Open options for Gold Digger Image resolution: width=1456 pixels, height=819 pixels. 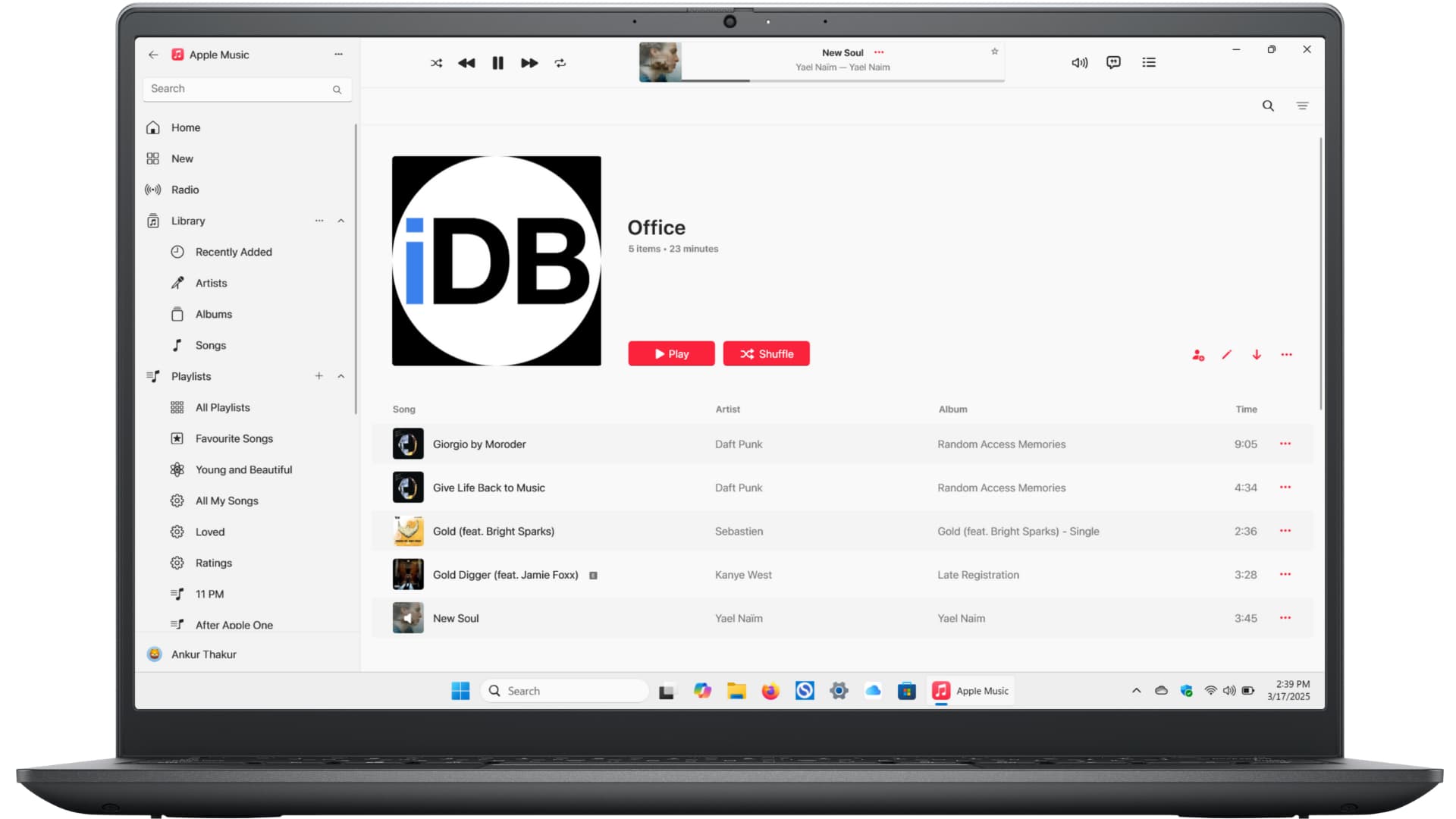click(x=1285, y=575)
